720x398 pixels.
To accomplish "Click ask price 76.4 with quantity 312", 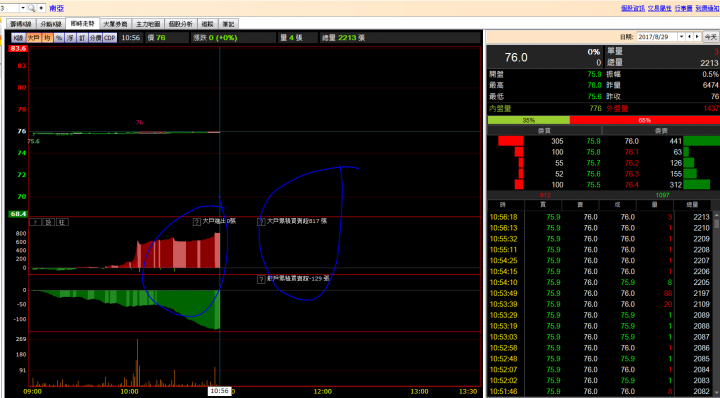I will point(631,185).
